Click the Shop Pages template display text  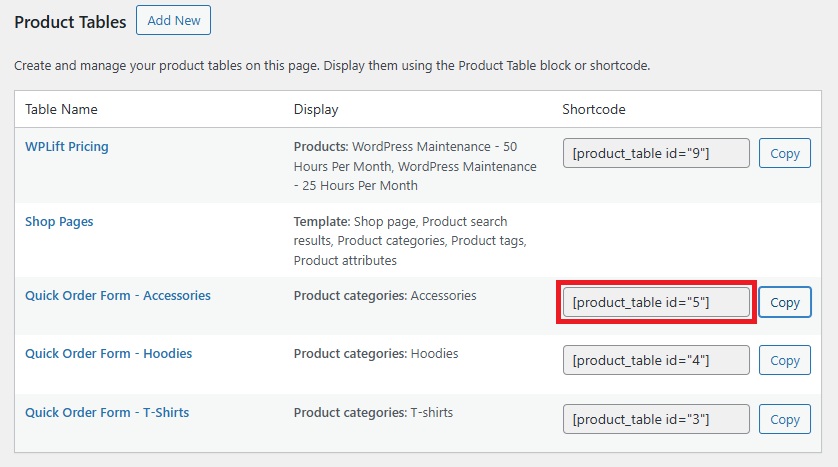410,240
